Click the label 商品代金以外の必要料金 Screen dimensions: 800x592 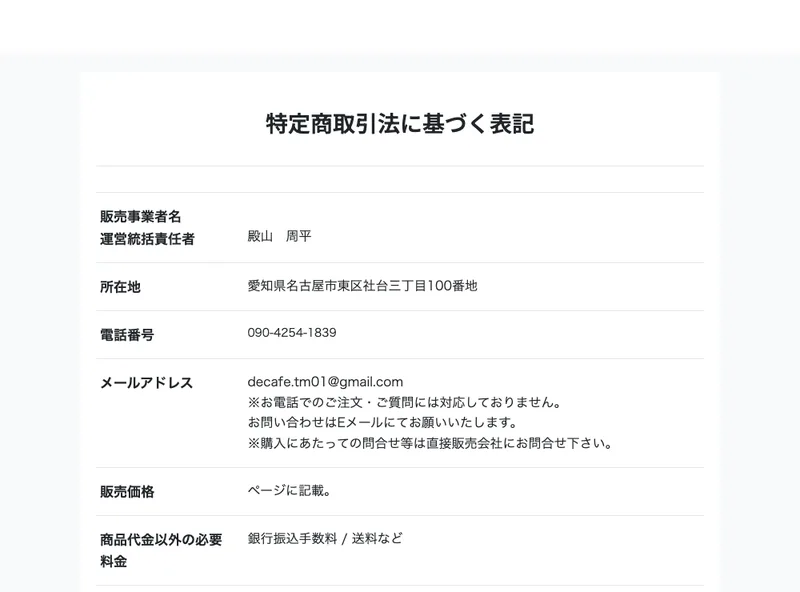point(161,551)
